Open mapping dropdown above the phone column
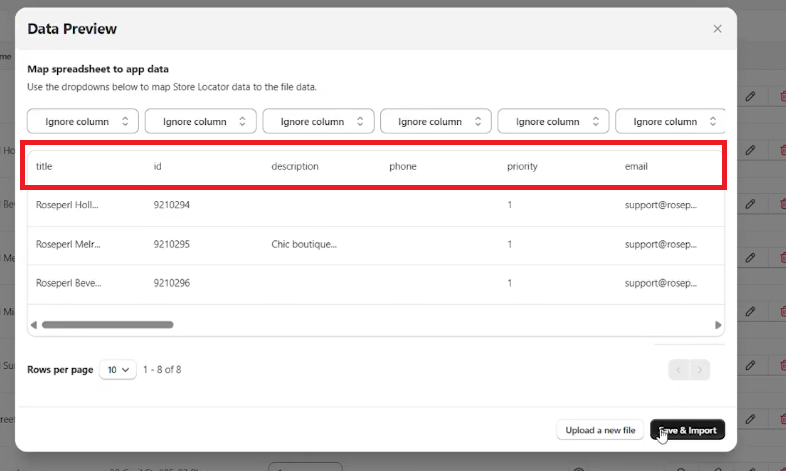 (436, 121)
